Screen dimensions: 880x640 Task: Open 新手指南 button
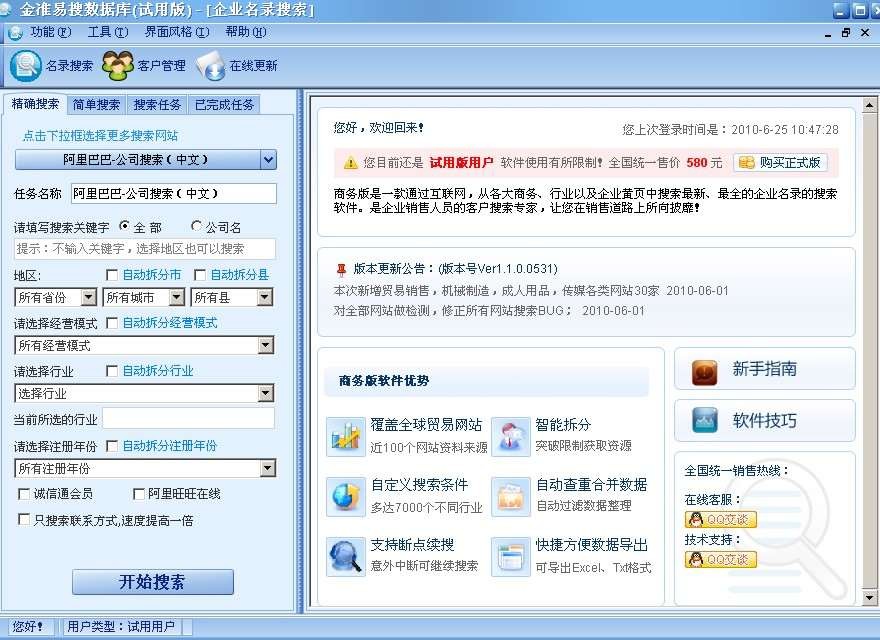pyautogui.click(x=764, y=369)
